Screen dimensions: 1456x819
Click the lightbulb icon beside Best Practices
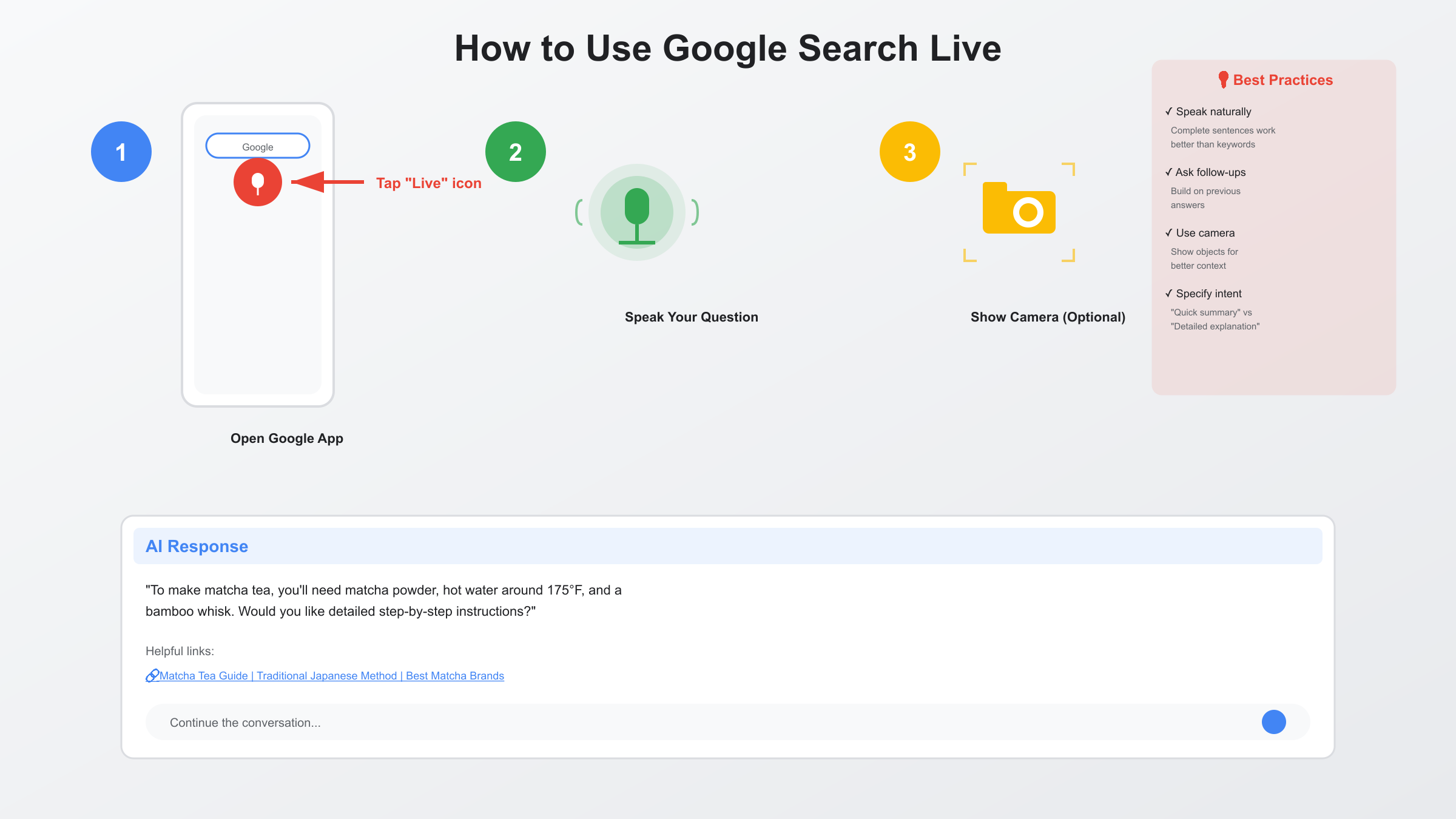tap(1223, 79)
